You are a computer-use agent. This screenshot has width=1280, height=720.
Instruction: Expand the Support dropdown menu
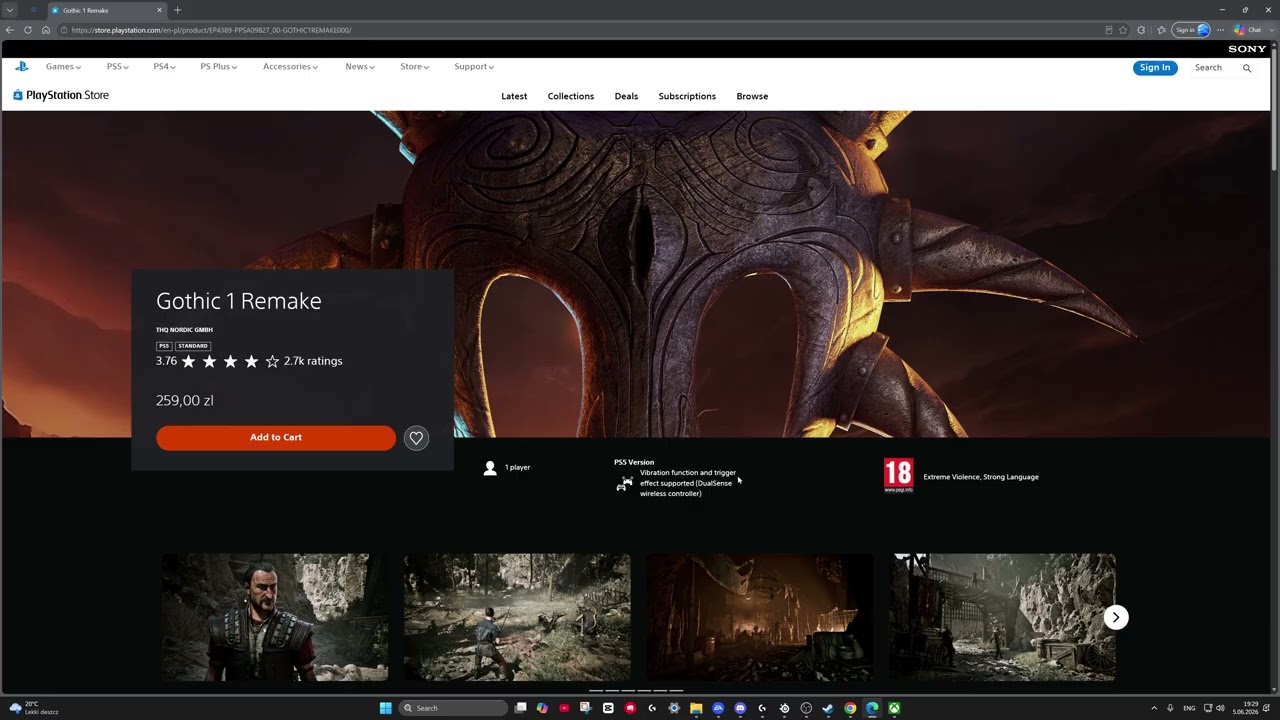click(474, 67)
